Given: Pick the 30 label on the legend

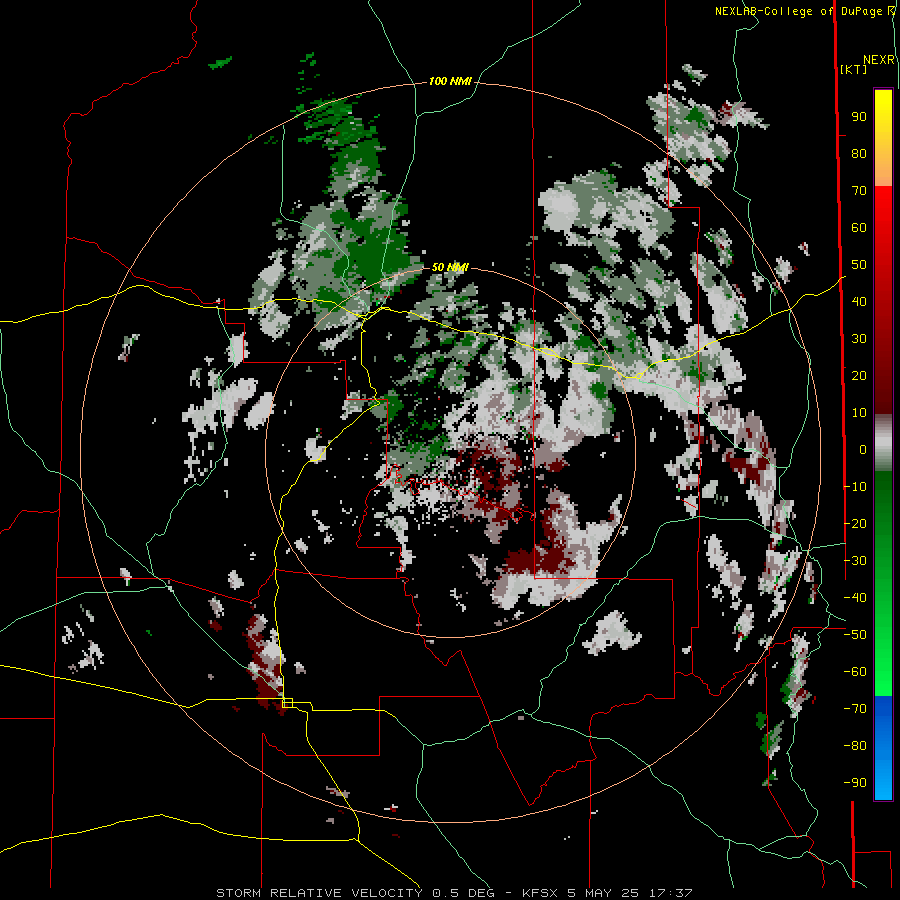Looking at the screenshot, I should pos(859,339).
